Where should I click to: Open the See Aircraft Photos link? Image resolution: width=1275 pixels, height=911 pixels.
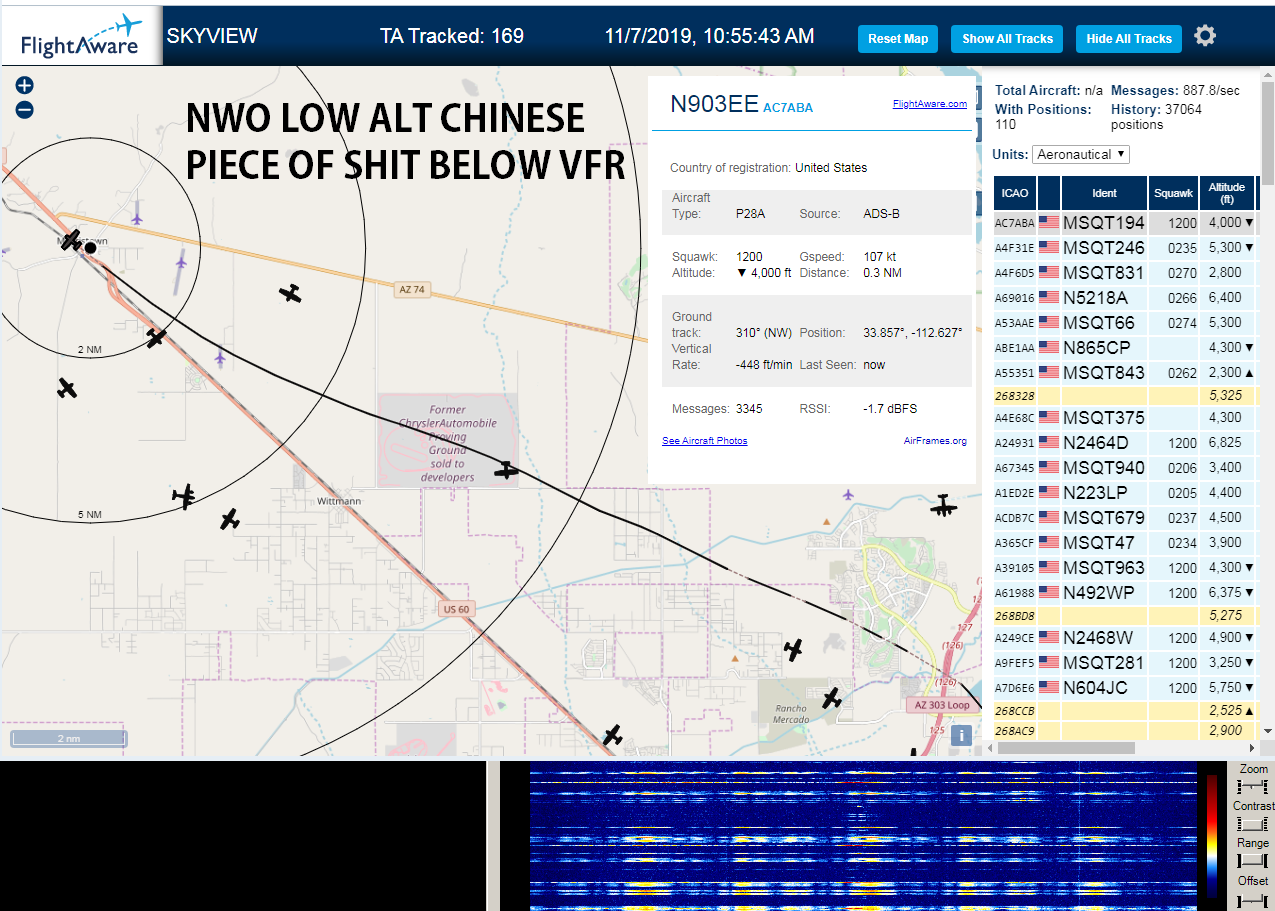pos(704,441)
